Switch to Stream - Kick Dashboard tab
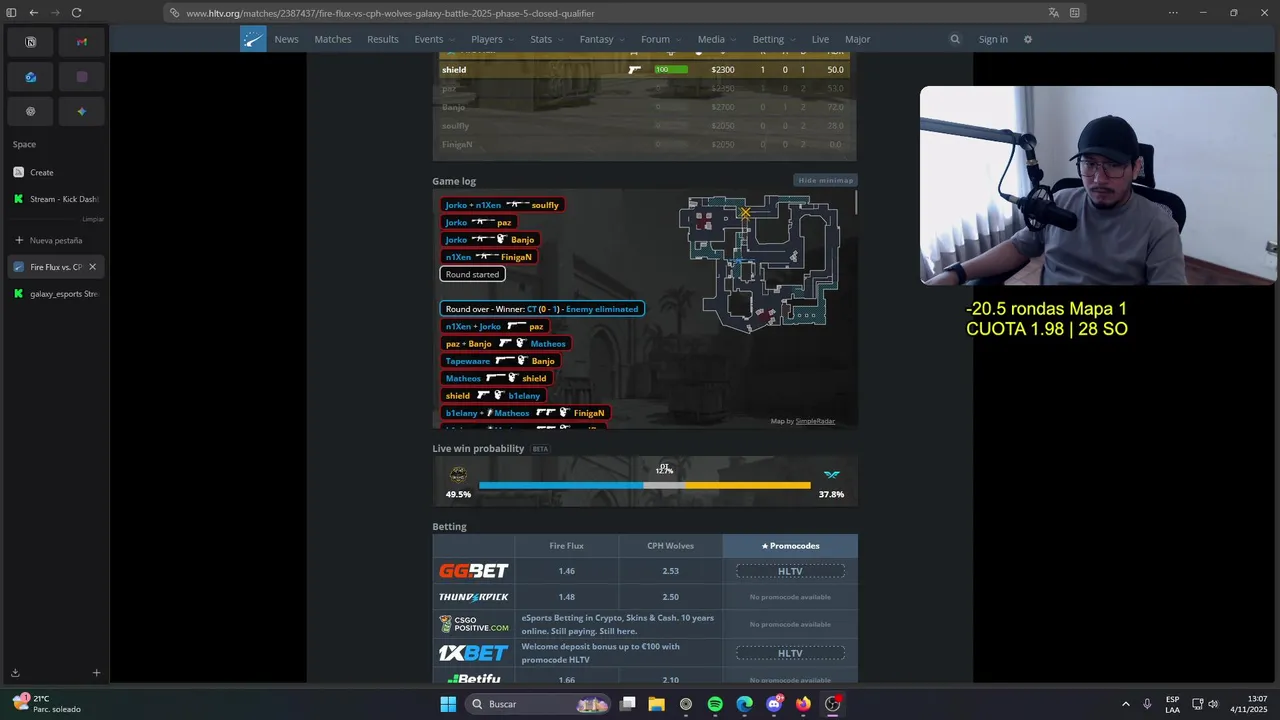This screenshot has width=1280, height=720. click(55, 199)
